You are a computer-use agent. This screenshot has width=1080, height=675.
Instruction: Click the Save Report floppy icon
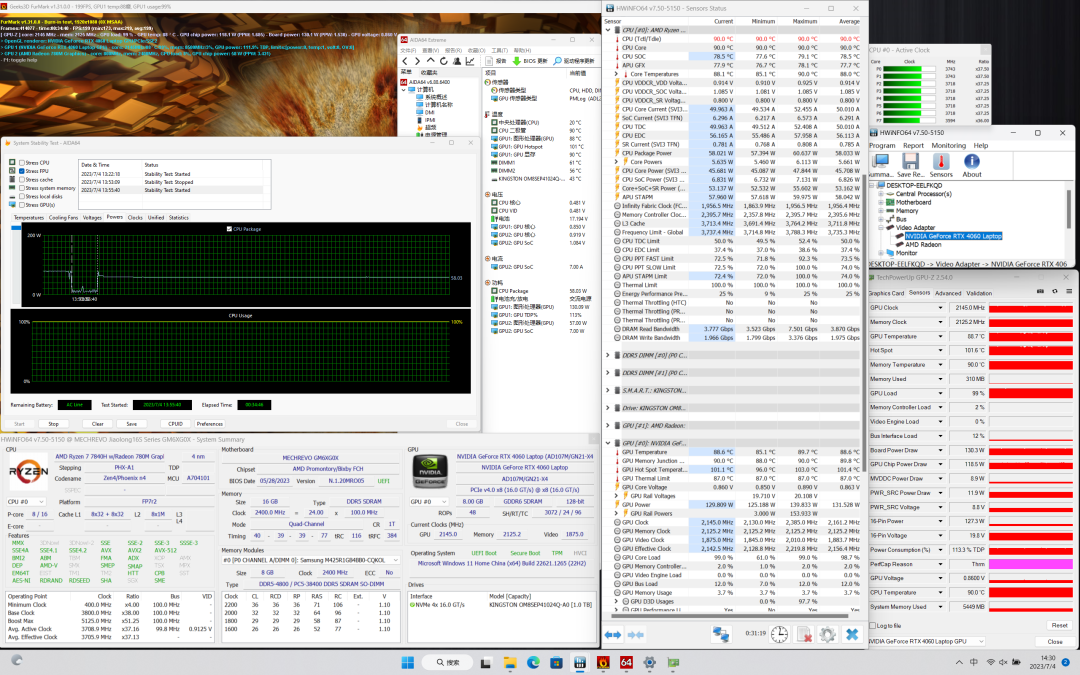[x=910, y=163]
